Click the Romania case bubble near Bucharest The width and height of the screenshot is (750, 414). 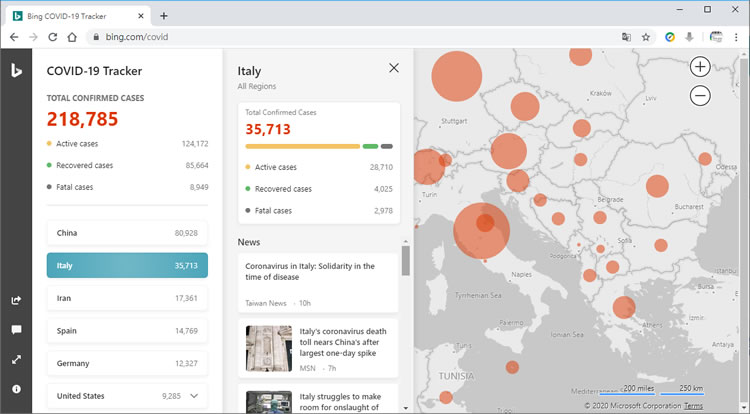[x=657, y=186]
